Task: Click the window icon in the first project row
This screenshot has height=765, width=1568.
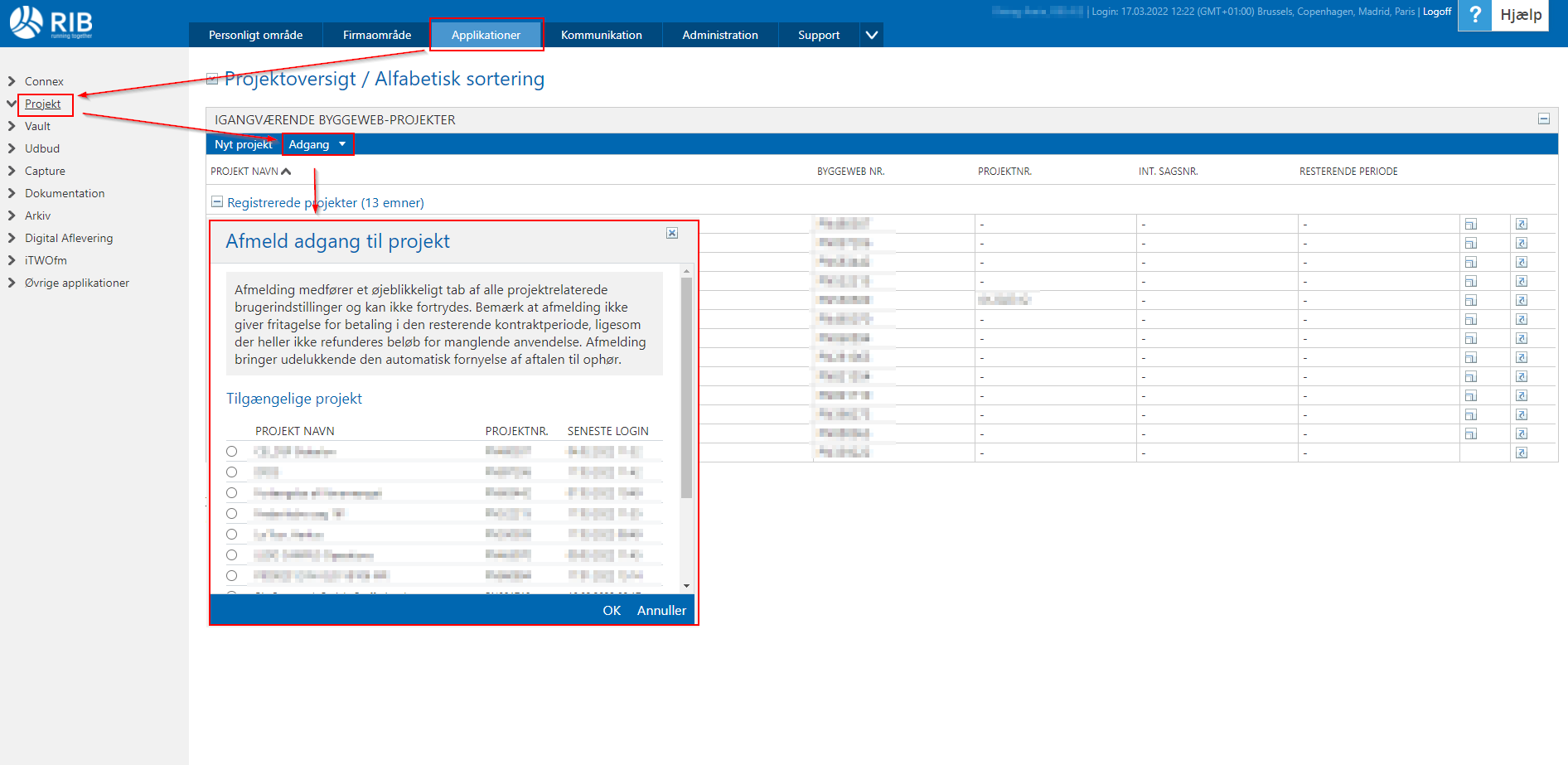Action: coord(1470,225)
